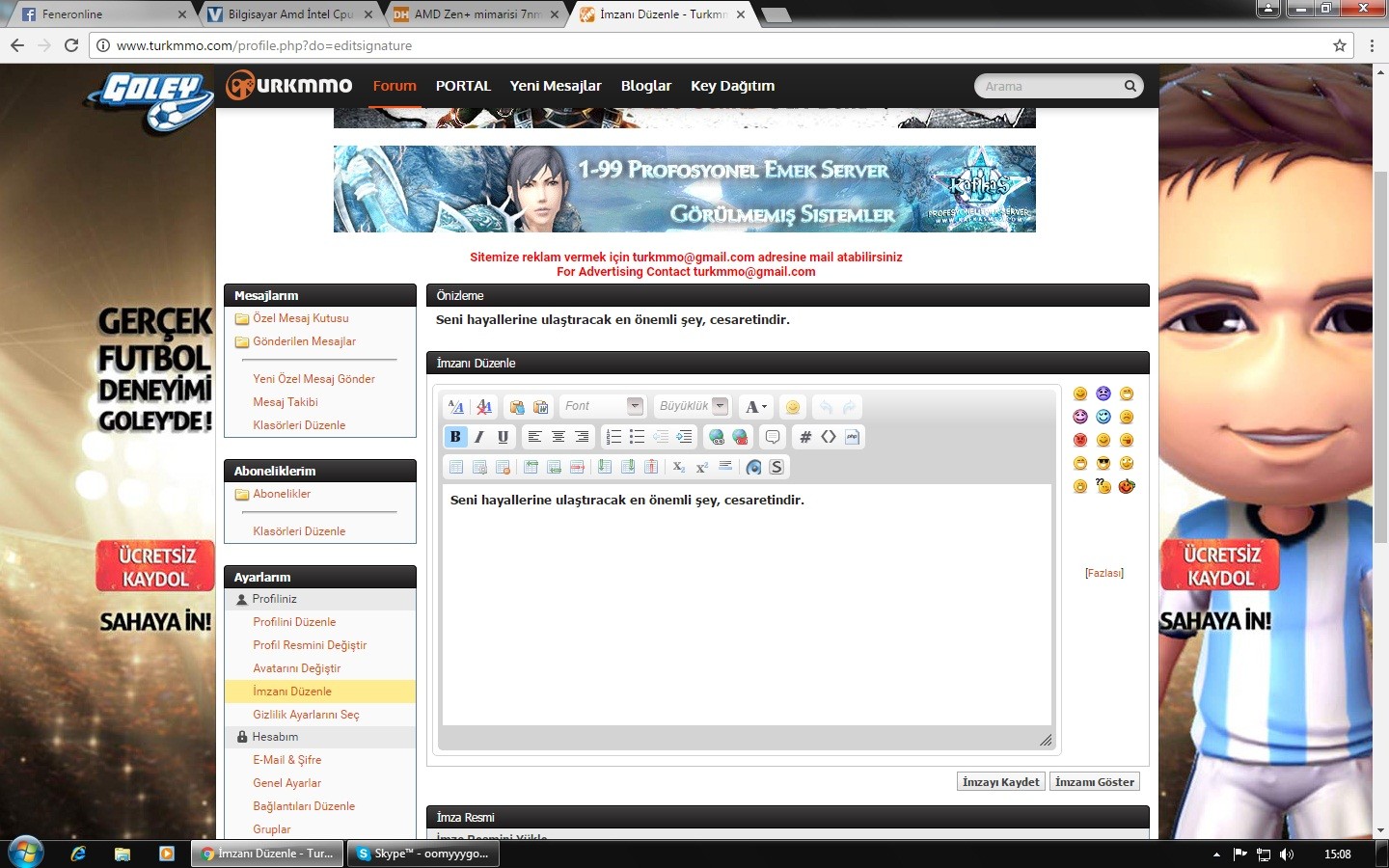Increase indent of signature text
The height and width of the screenshot is (868, 1389).
pyautogui.click(x=684, y=437)
